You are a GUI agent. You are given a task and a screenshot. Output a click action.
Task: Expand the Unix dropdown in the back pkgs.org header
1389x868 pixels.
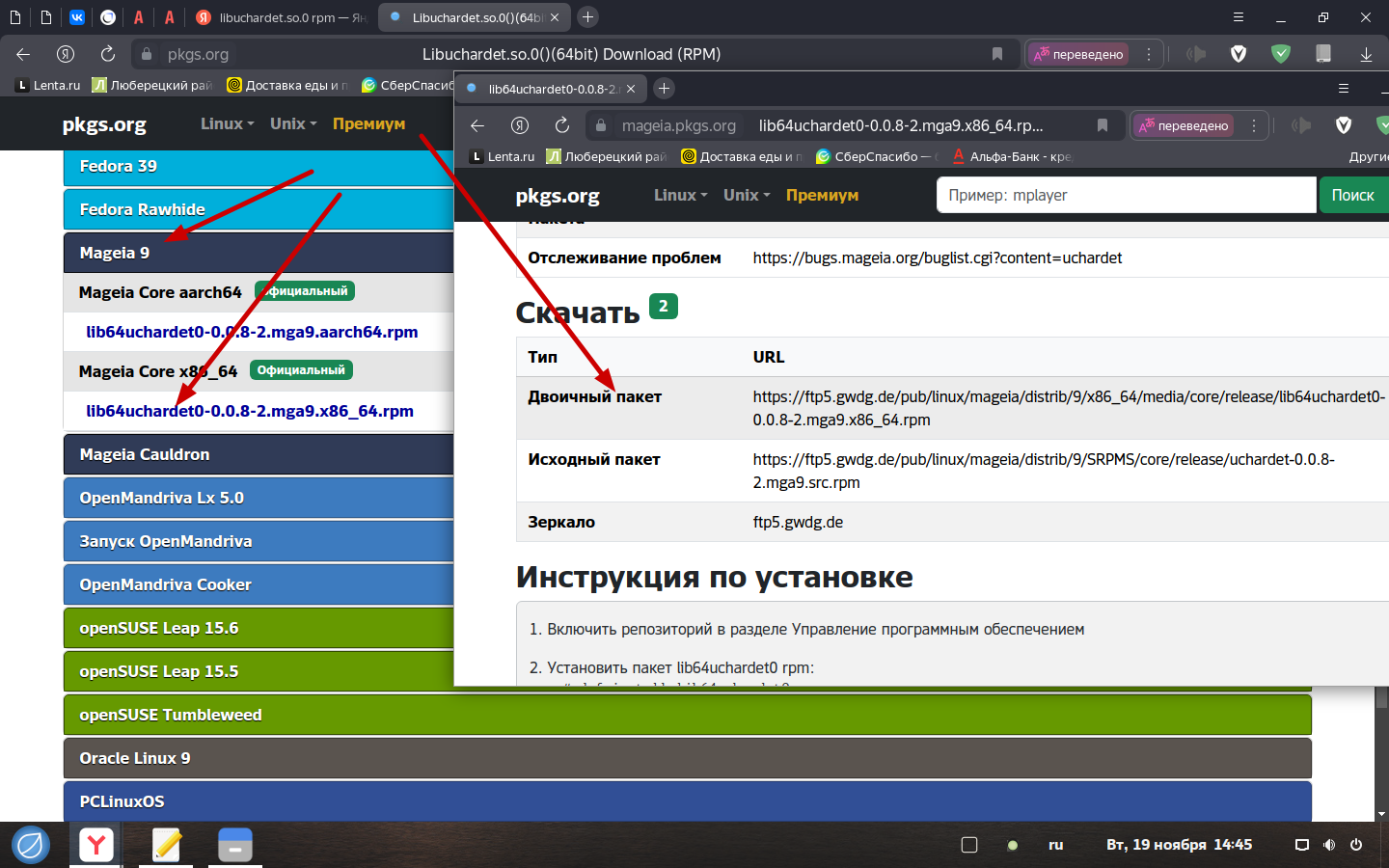tap(293, 123)
